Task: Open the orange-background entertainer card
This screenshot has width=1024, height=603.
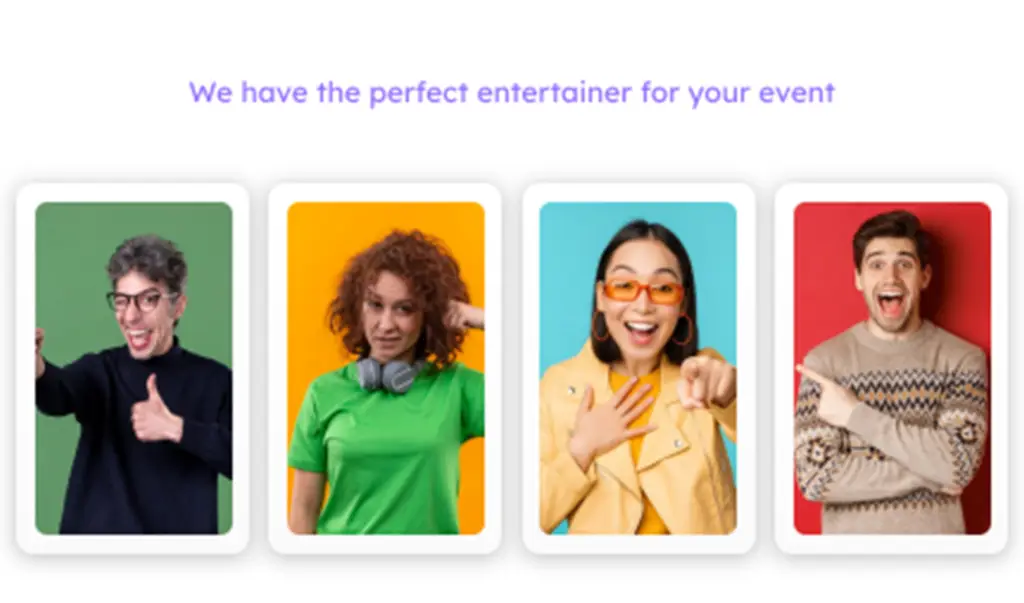Action: pos(385,368)
